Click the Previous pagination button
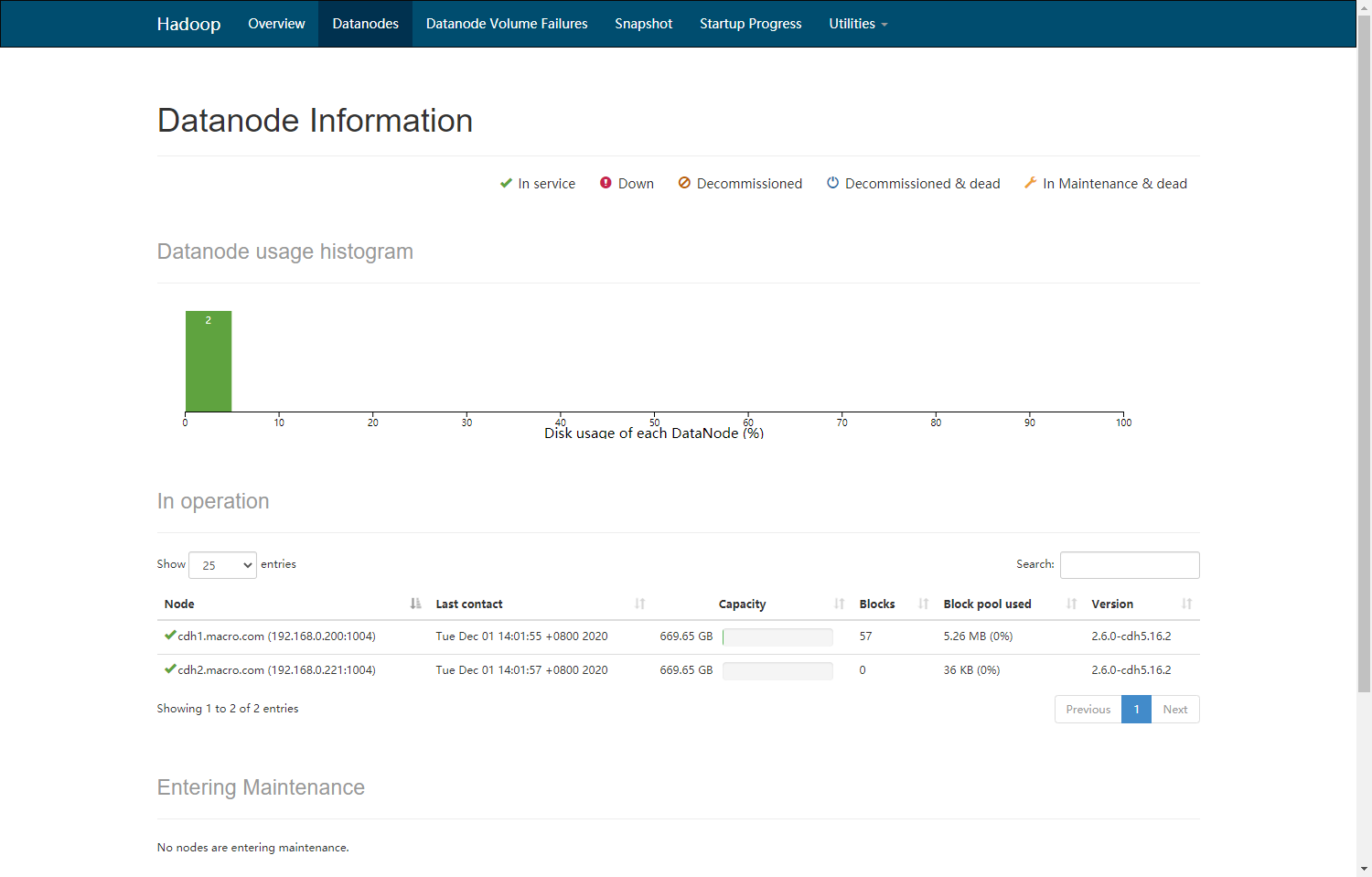The width and height of the screenshot is (1372, 877). pos(1088,710)
